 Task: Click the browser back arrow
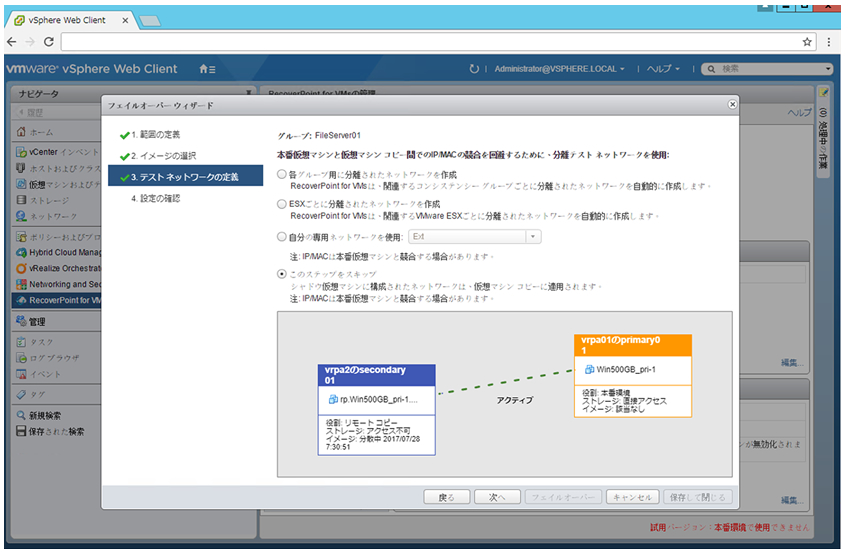[12, 42]
